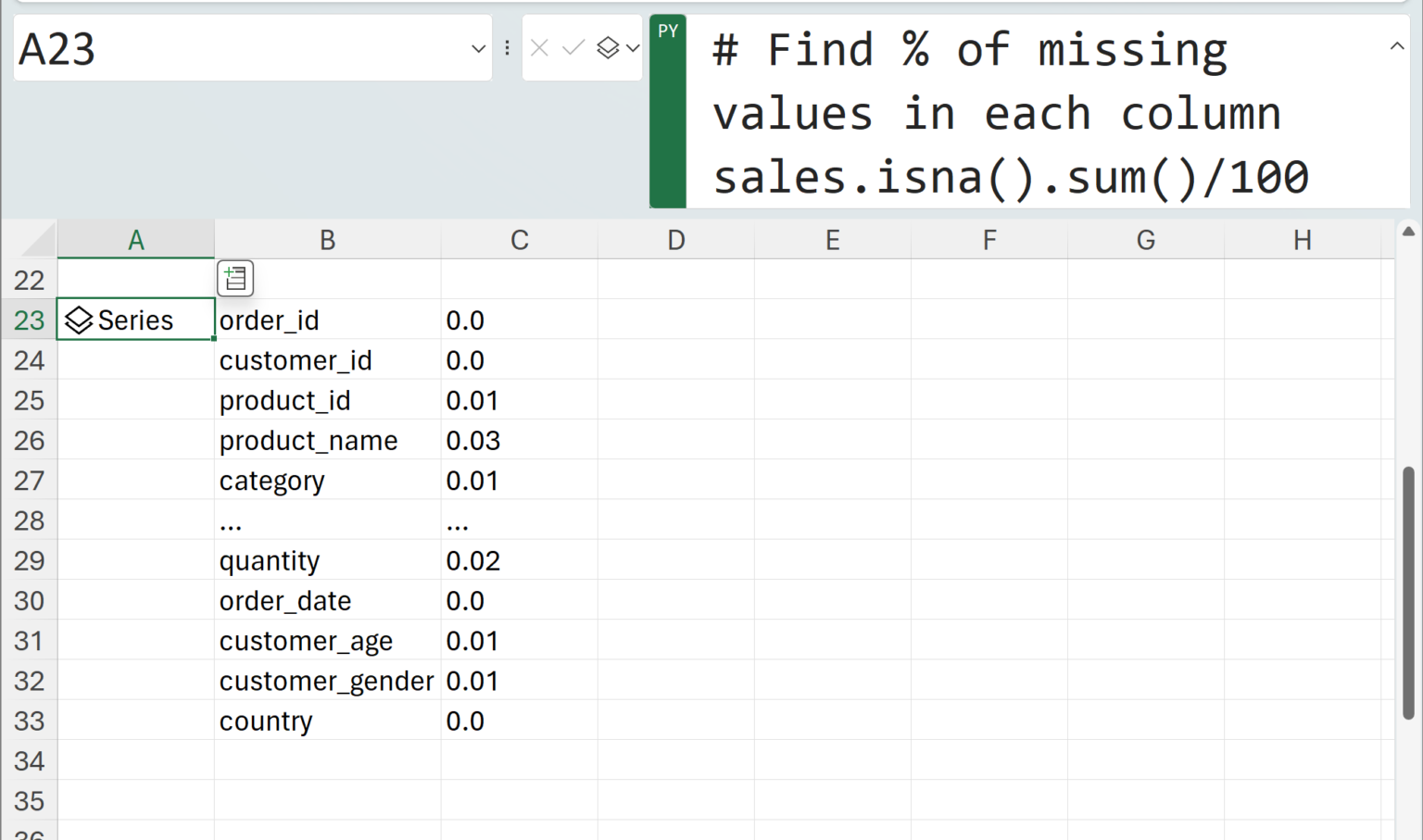Click the Enter checkmark icon in formula bar

573,48
